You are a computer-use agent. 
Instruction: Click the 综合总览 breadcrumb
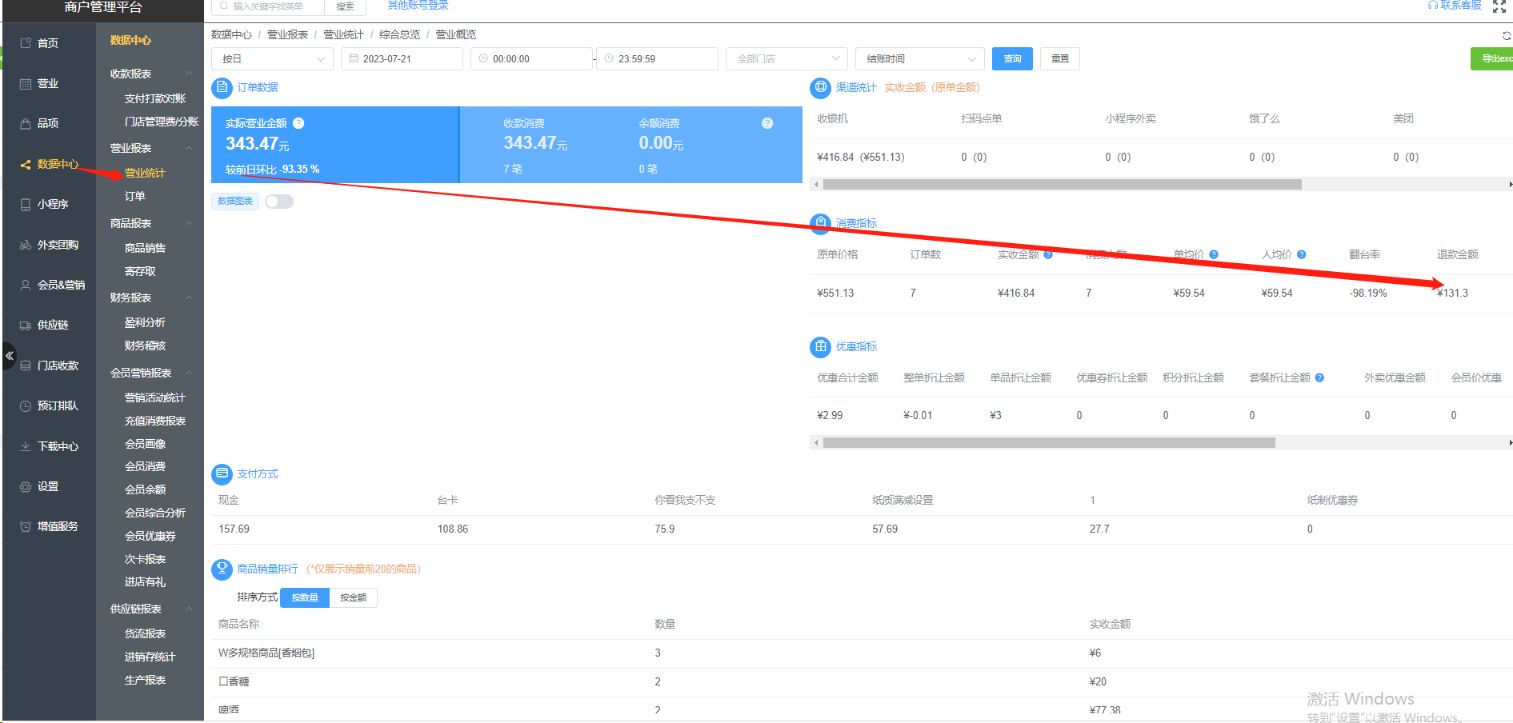click(399, 34)
